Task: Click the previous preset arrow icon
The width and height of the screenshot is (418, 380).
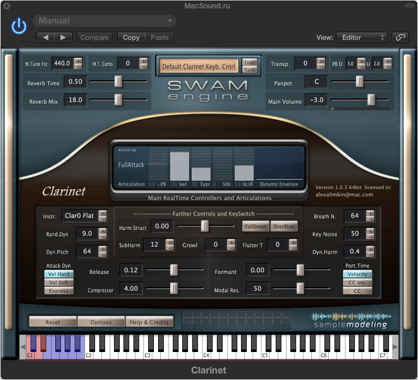Action: point(46,37)
